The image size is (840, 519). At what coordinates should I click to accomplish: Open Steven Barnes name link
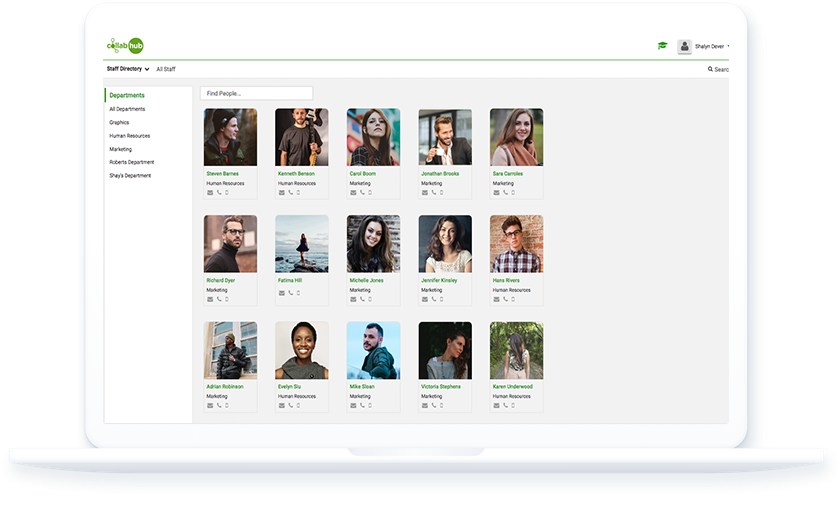[222, 174]
